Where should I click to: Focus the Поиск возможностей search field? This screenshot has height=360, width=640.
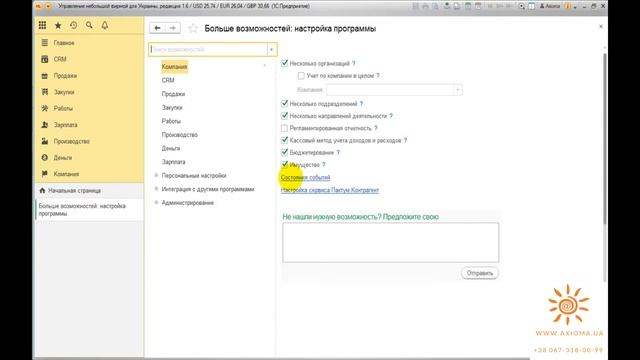208,49
